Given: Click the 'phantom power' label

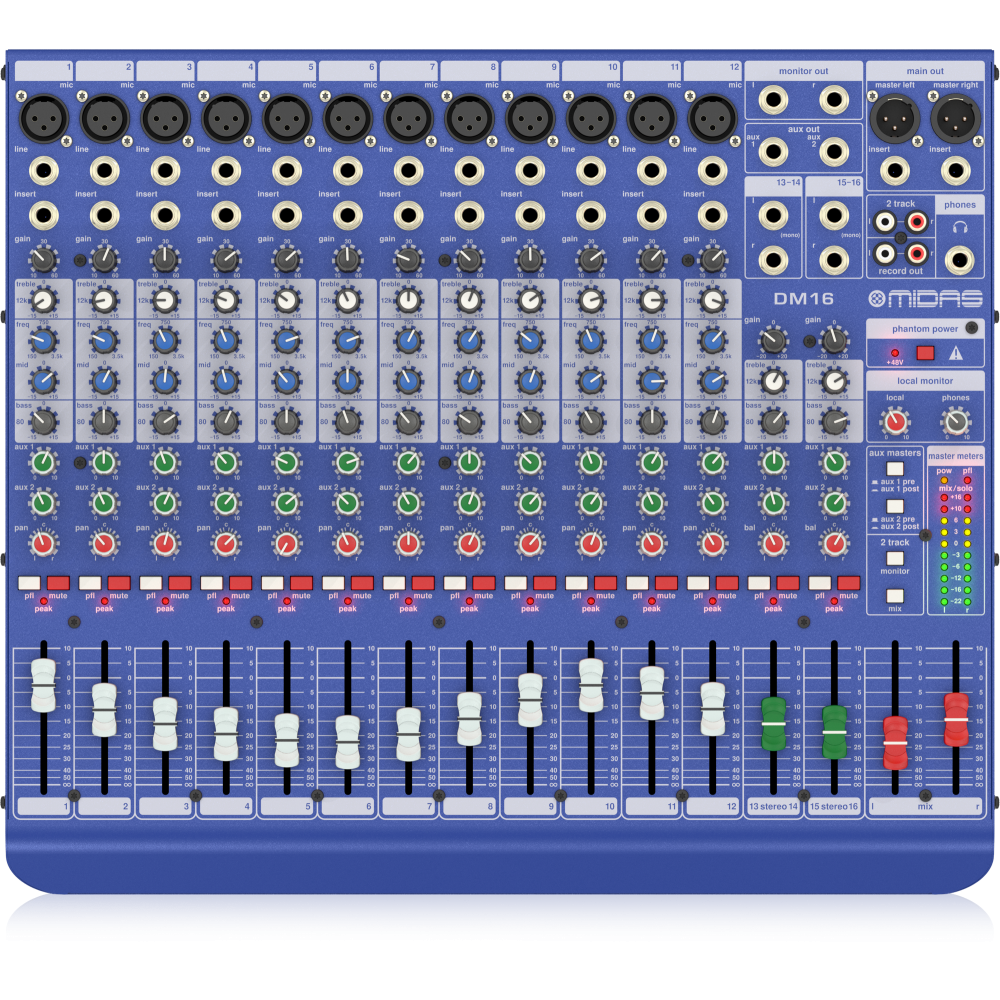Looking at the screenshot, I should click(x=925, y=329).
